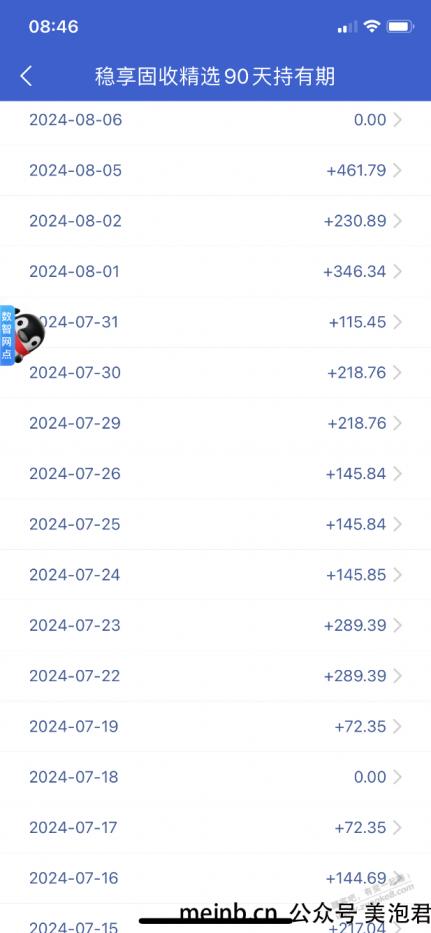Select the 2024-07-29 date row

216,423
